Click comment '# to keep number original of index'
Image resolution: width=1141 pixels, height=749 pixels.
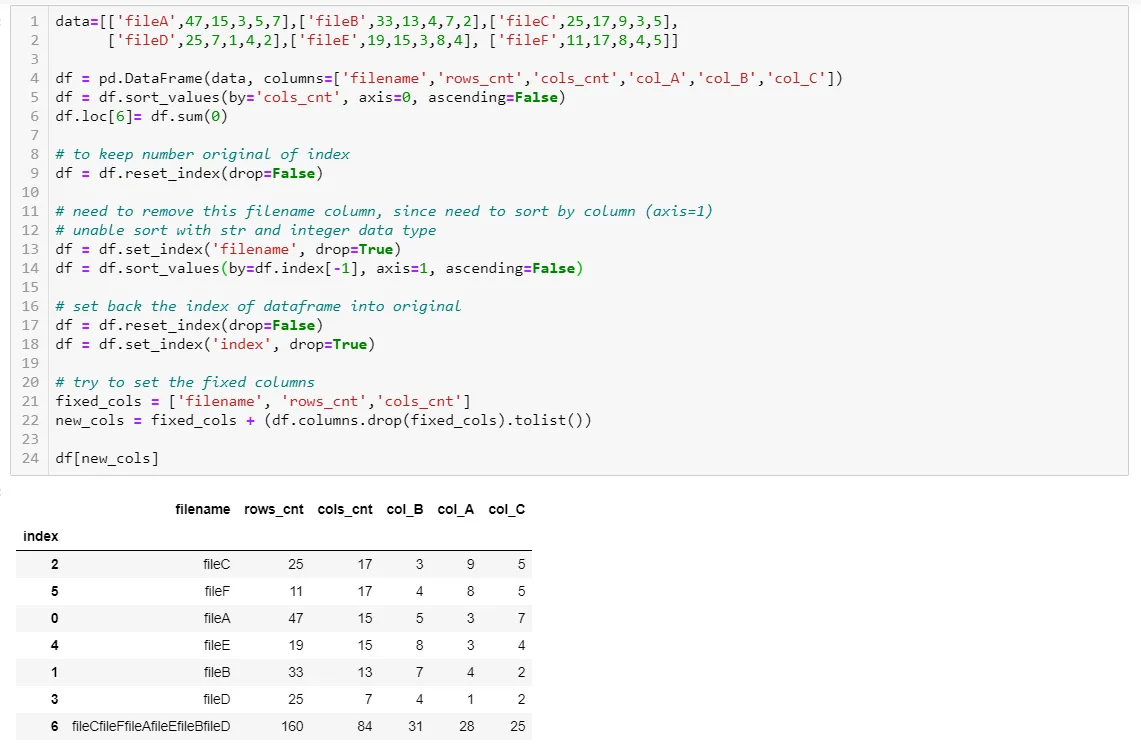pos(202,154)
